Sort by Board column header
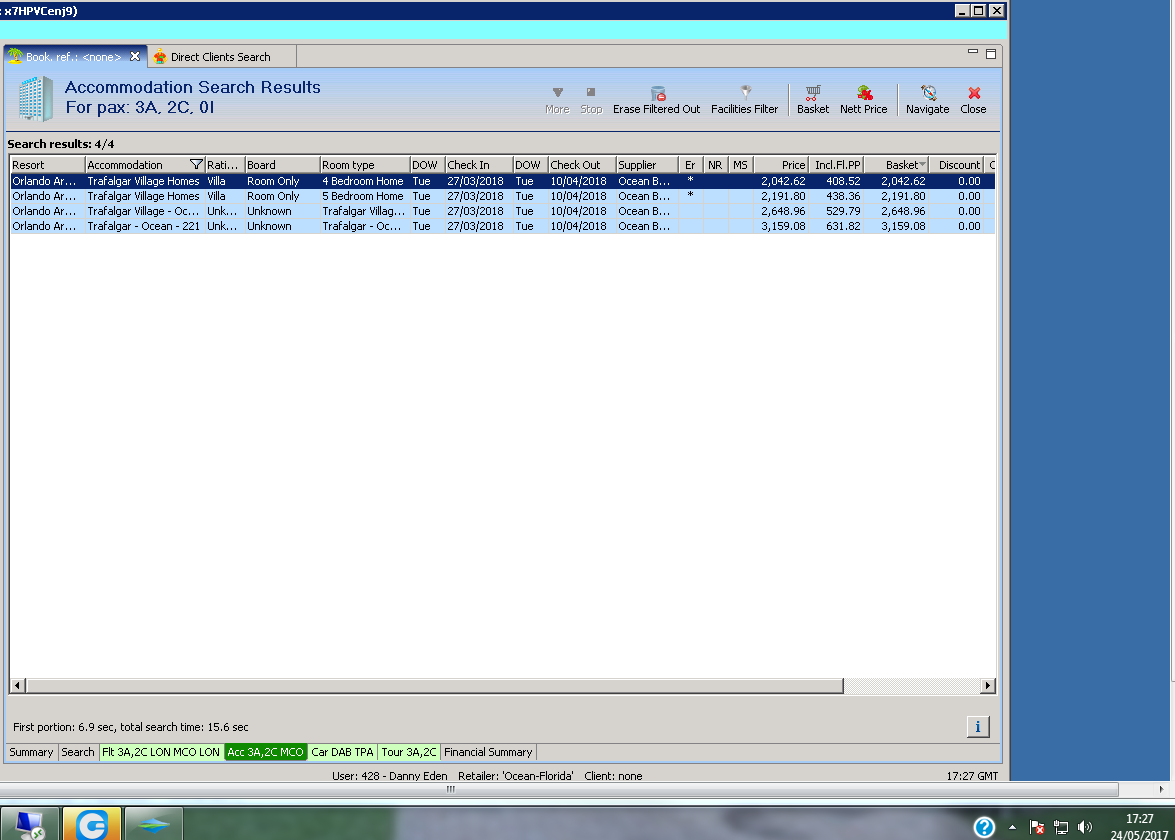 [283, 165]
